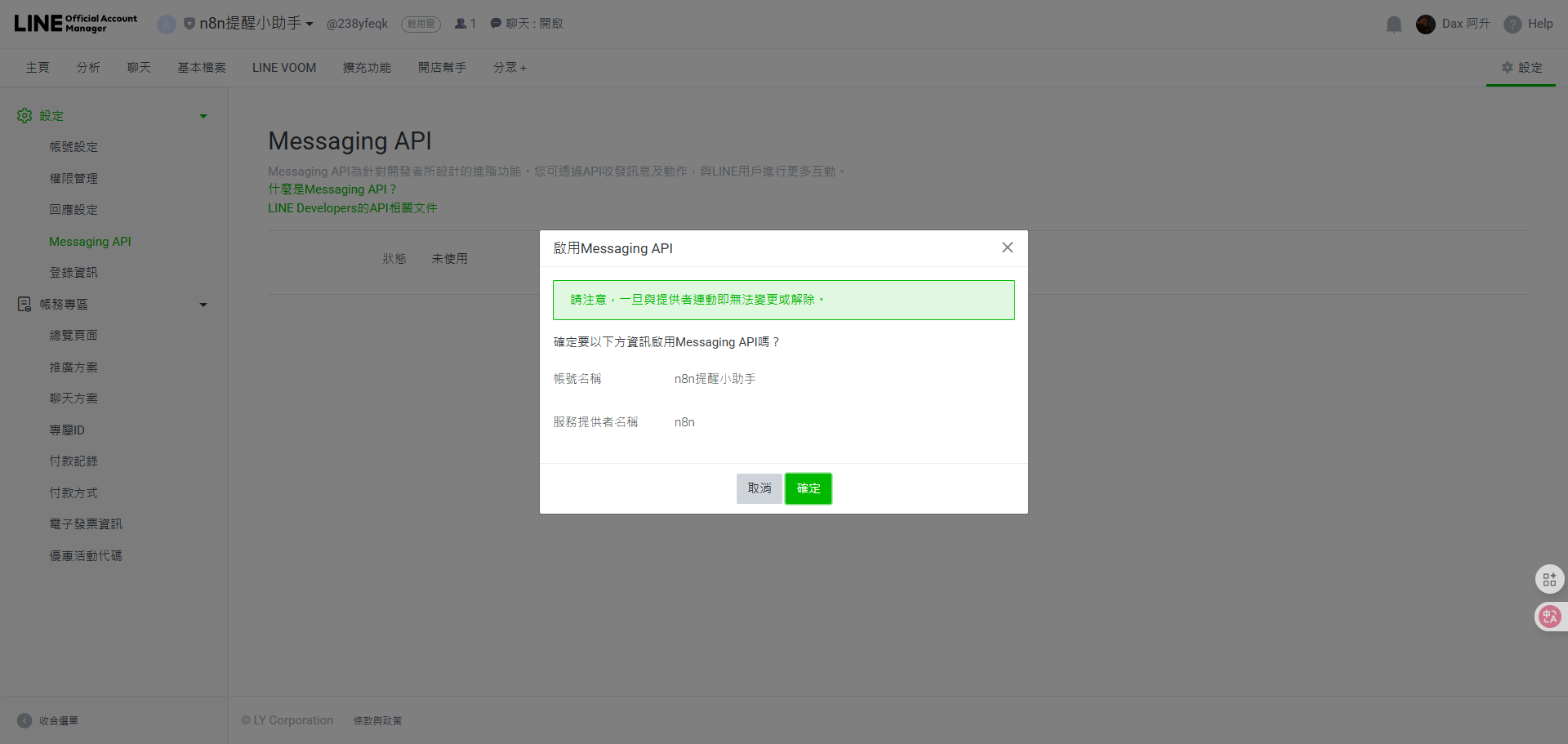The image size is (1568, 744).
Task: Open the 聊天：開啟 chat status control
Action: click(527, 24)
